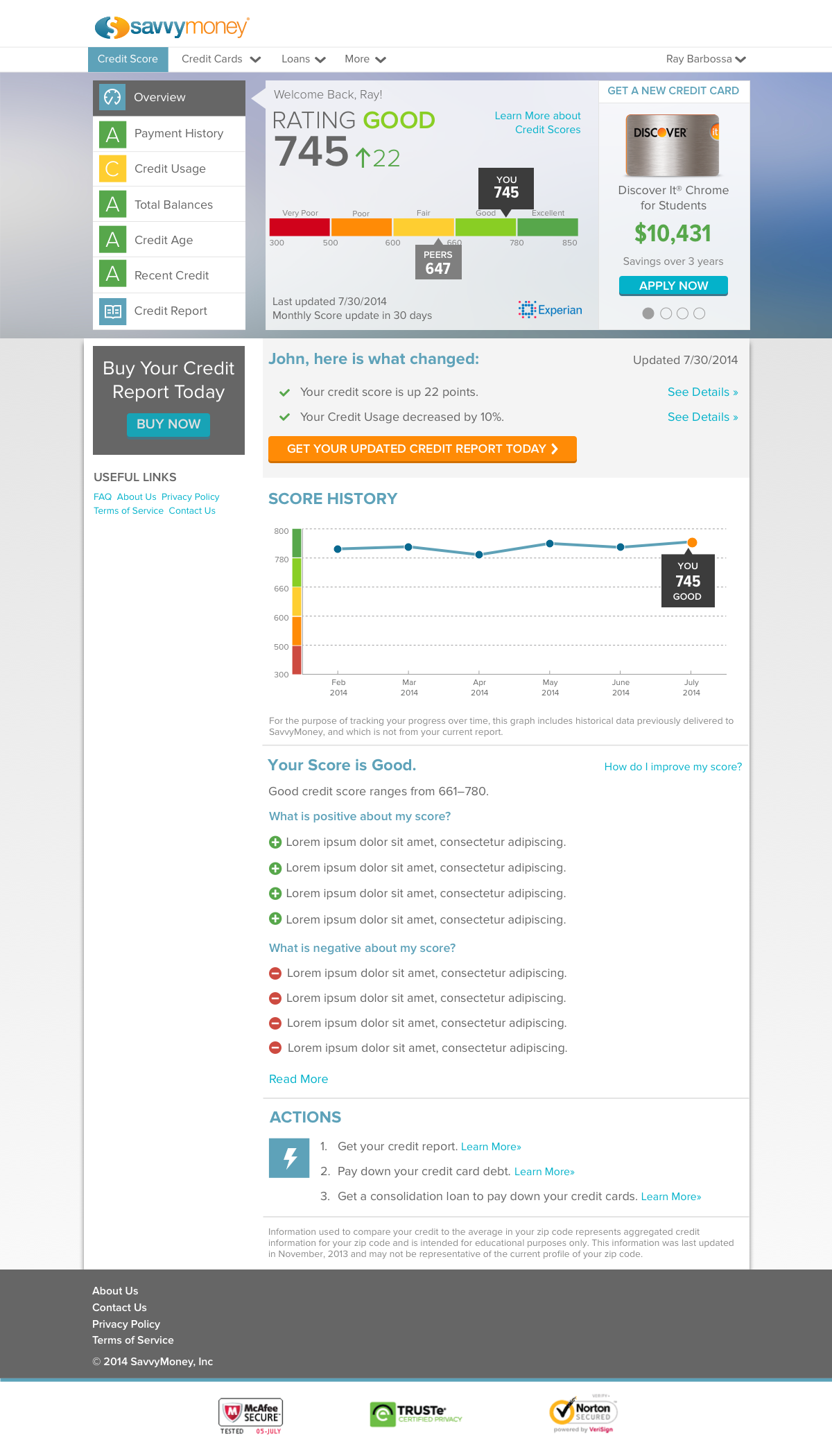
Task: Click the green up arrow beside 22
Action: click(x=363, y=158)
